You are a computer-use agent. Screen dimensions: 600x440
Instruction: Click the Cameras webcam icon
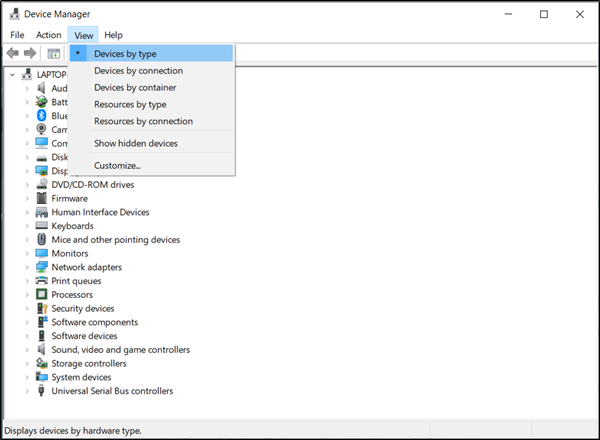point(41,129)
